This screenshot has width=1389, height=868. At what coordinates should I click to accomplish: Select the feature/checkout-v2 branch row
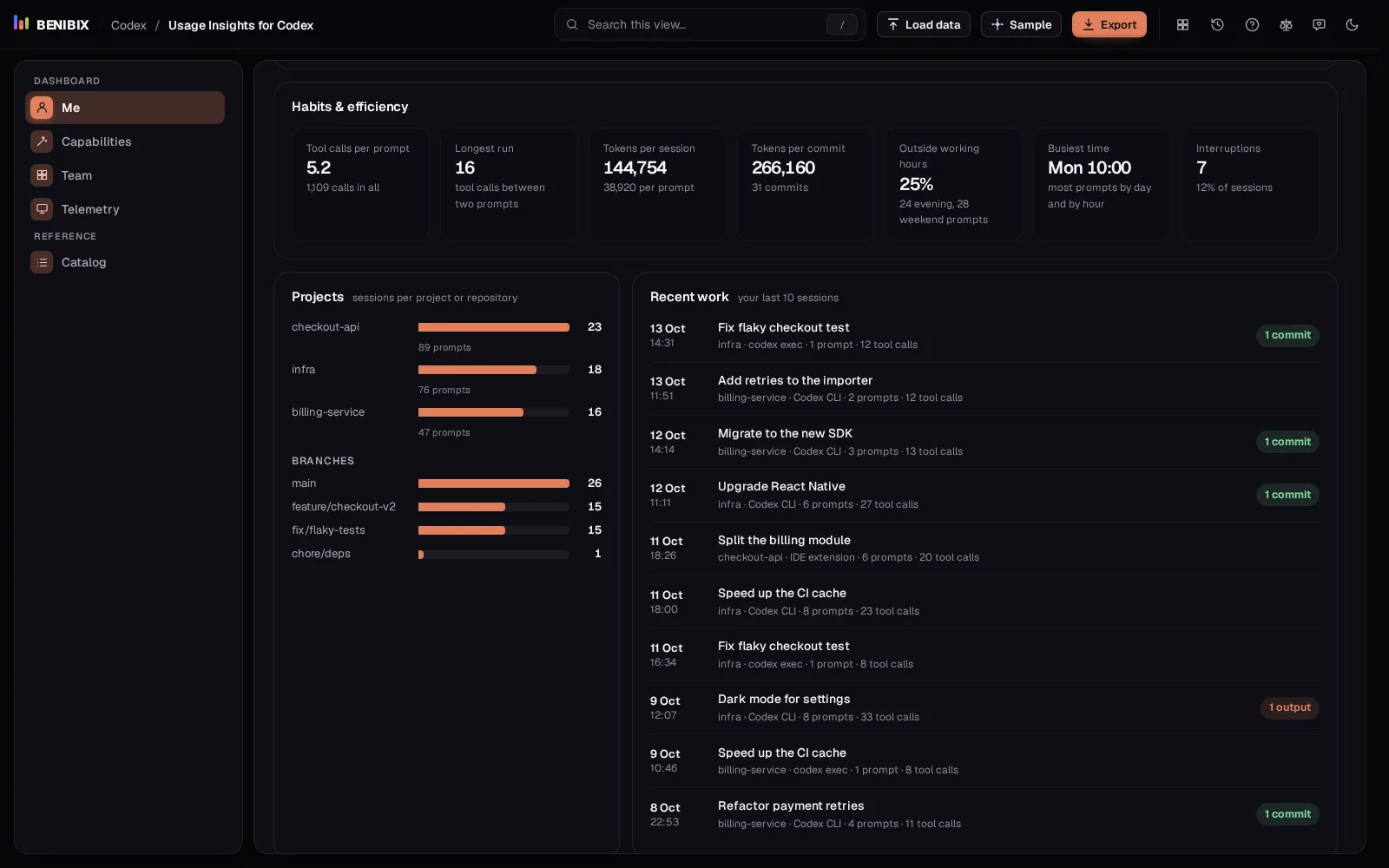point(446,507)
